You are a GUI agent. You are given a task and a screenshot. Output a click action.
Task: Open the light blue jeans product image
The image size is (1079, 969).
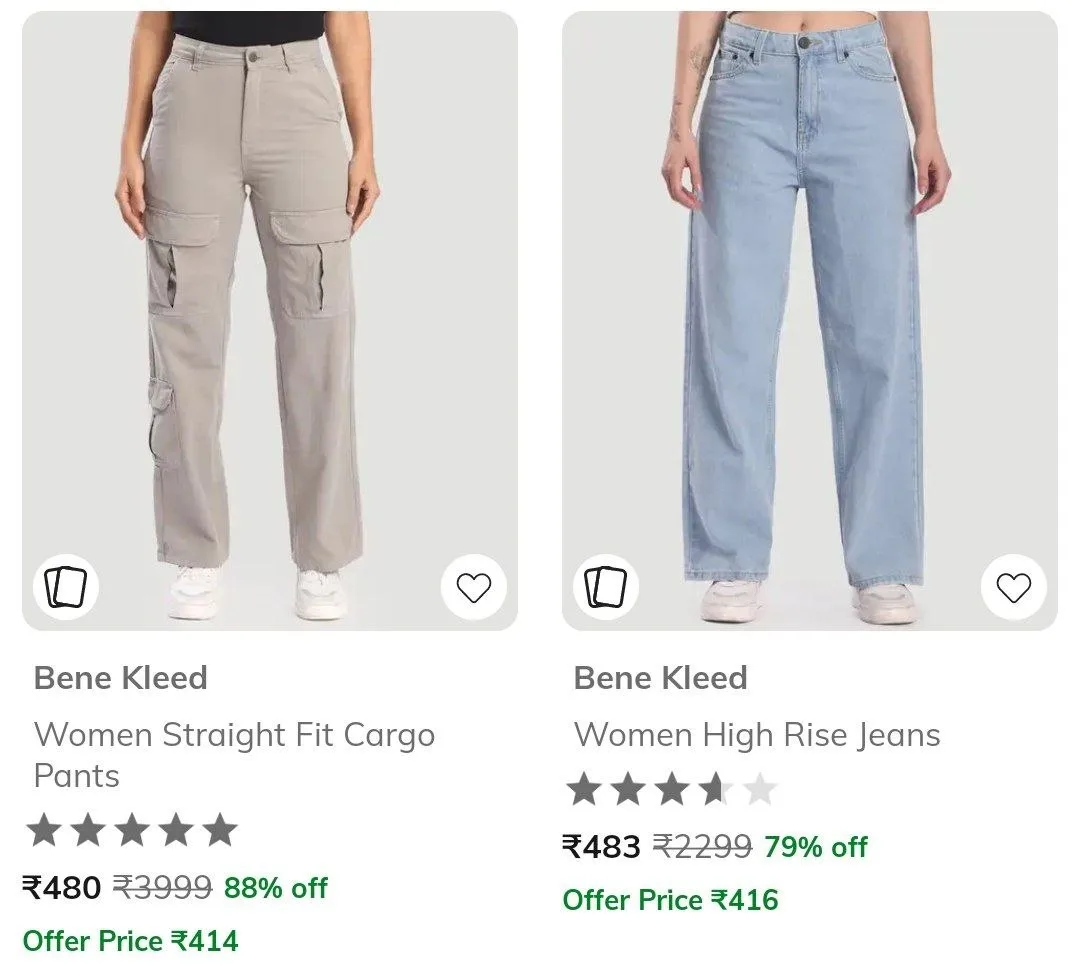click(809, 321)
